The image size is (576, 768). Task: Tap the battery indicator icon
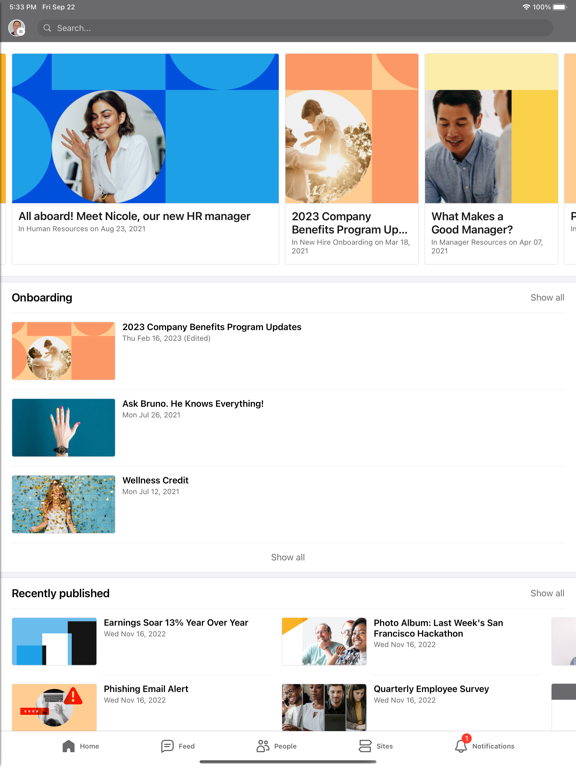[x=560, y=7]
